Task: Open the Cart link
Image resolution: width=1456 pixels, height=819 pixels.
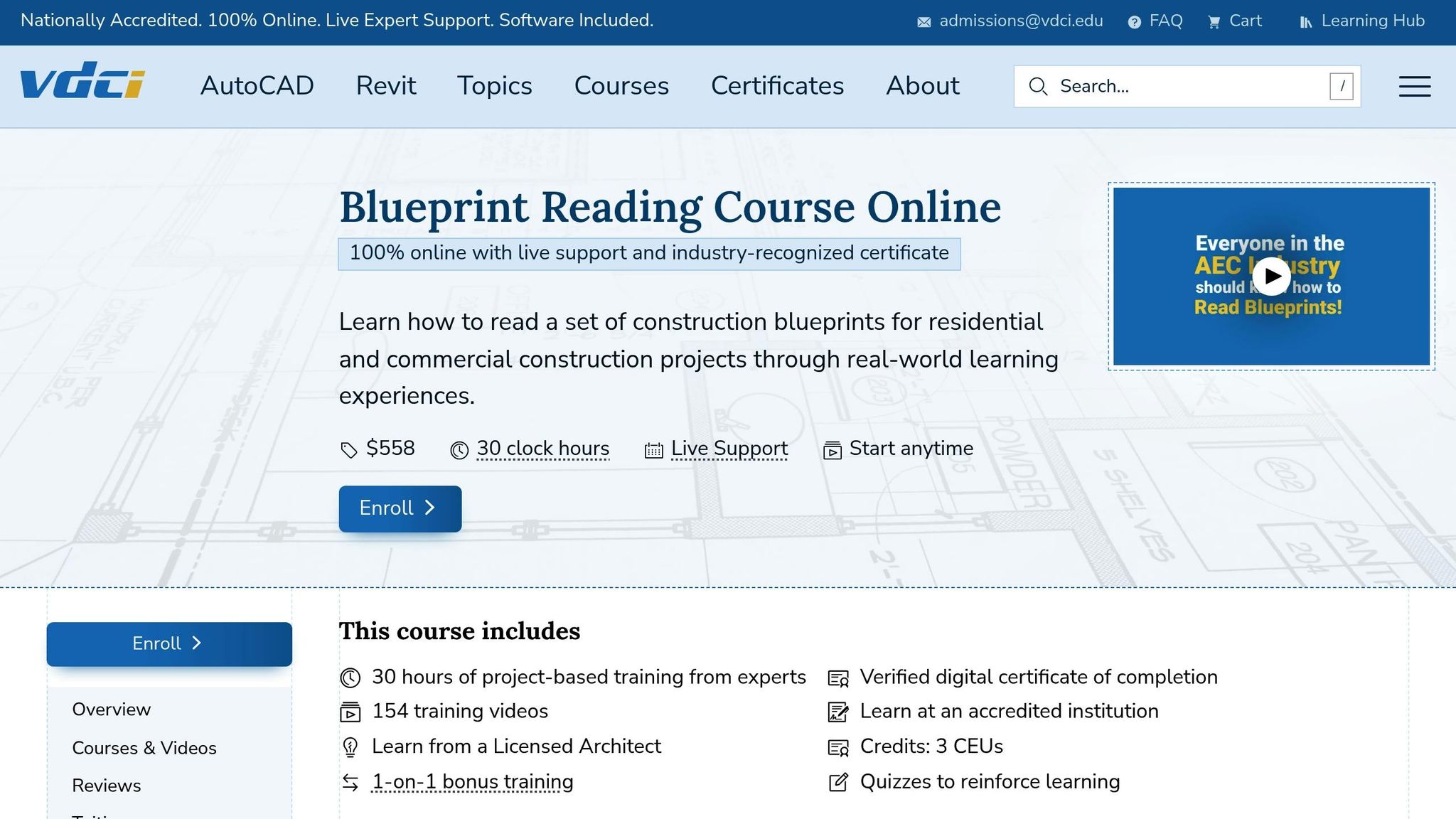Action: pyautogui.click(x=1246, y=21)
